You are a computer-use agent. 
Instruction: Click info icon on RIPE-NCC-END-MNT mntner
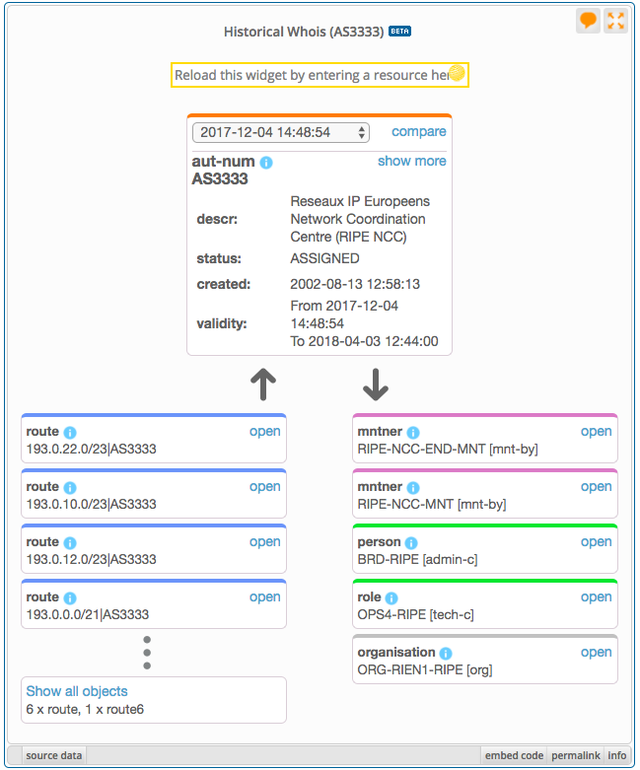(x=414, y=433)
